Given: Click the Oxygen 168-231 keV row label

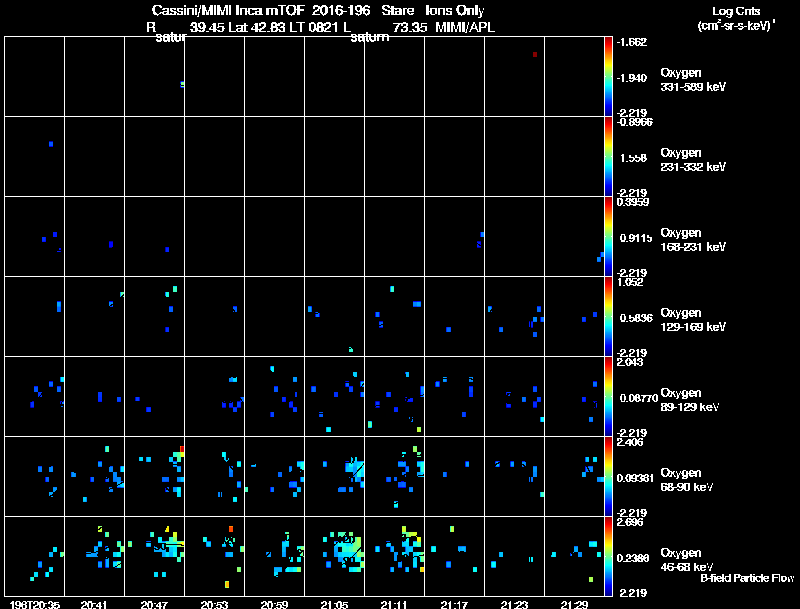Looking at the screenshot, I should (x=693, y=240).
